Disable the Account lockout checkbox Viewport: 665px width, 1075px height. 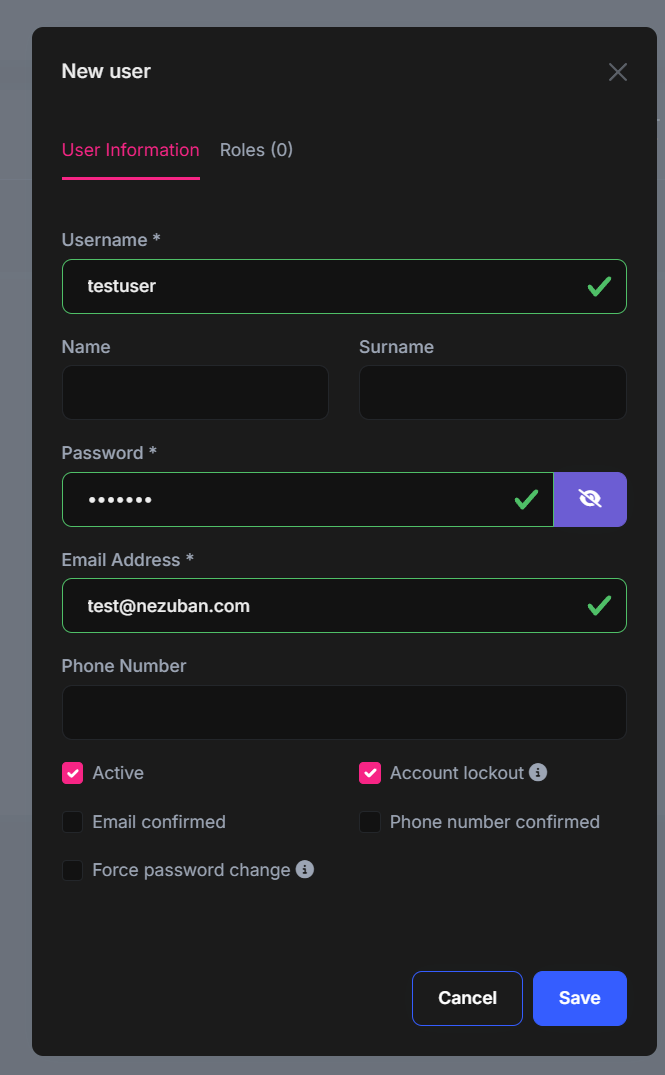point(370,773)
